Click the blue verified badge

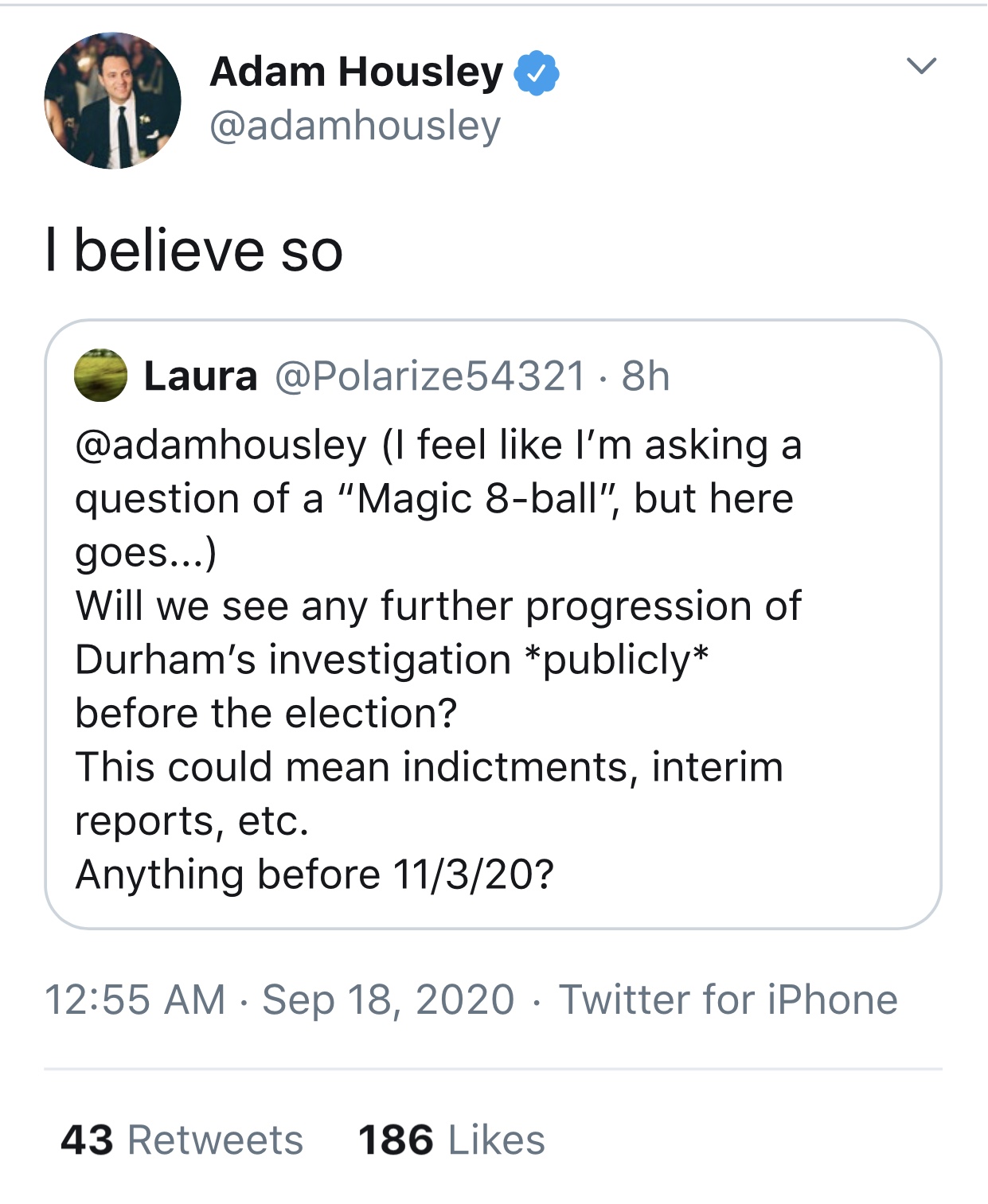tap(537, 72)
